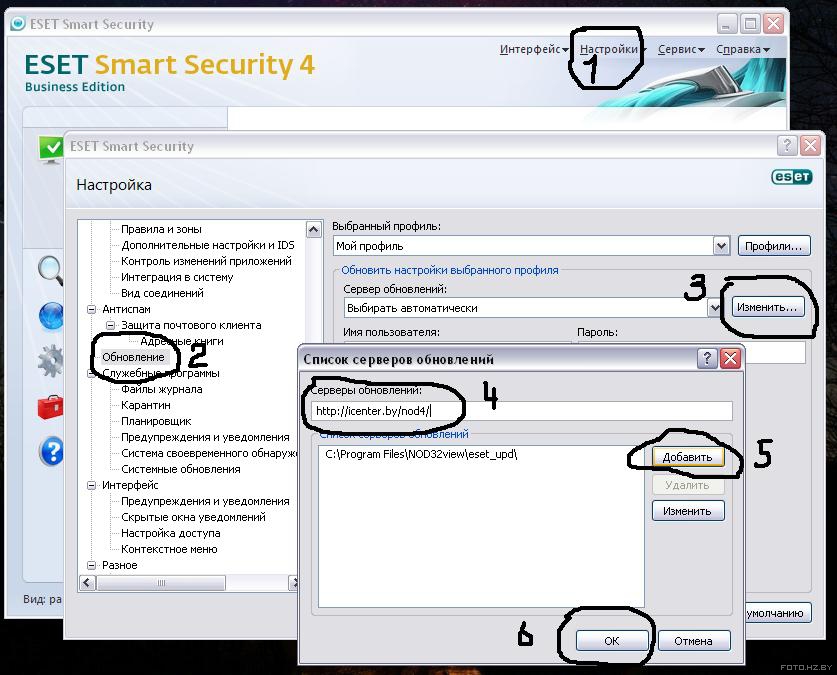Select Планировщик in the tree
Screen dimensions: 837x675
click(156, 421)
